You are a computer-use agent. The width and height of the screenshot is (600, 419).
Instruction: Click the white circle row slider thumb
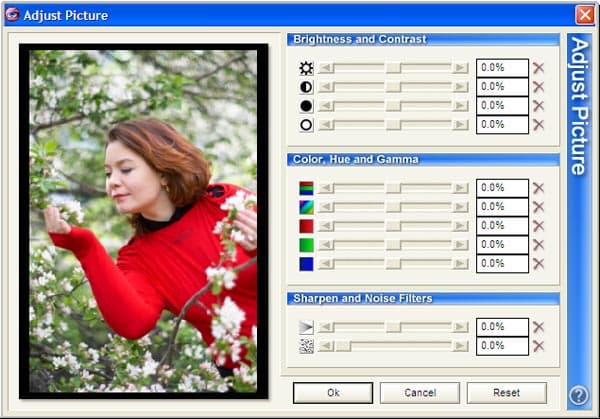[393, 125]
